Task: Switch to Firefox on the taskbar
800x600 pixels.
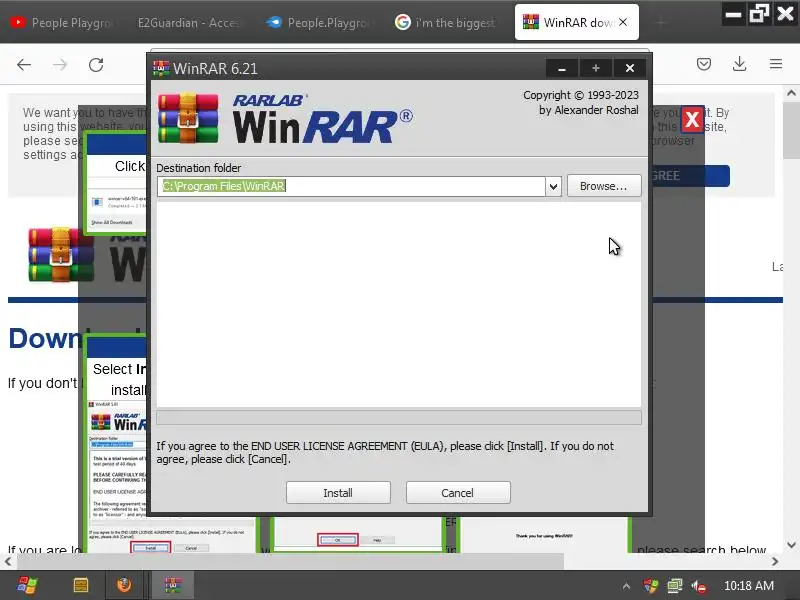Action: tap(124, 585)
